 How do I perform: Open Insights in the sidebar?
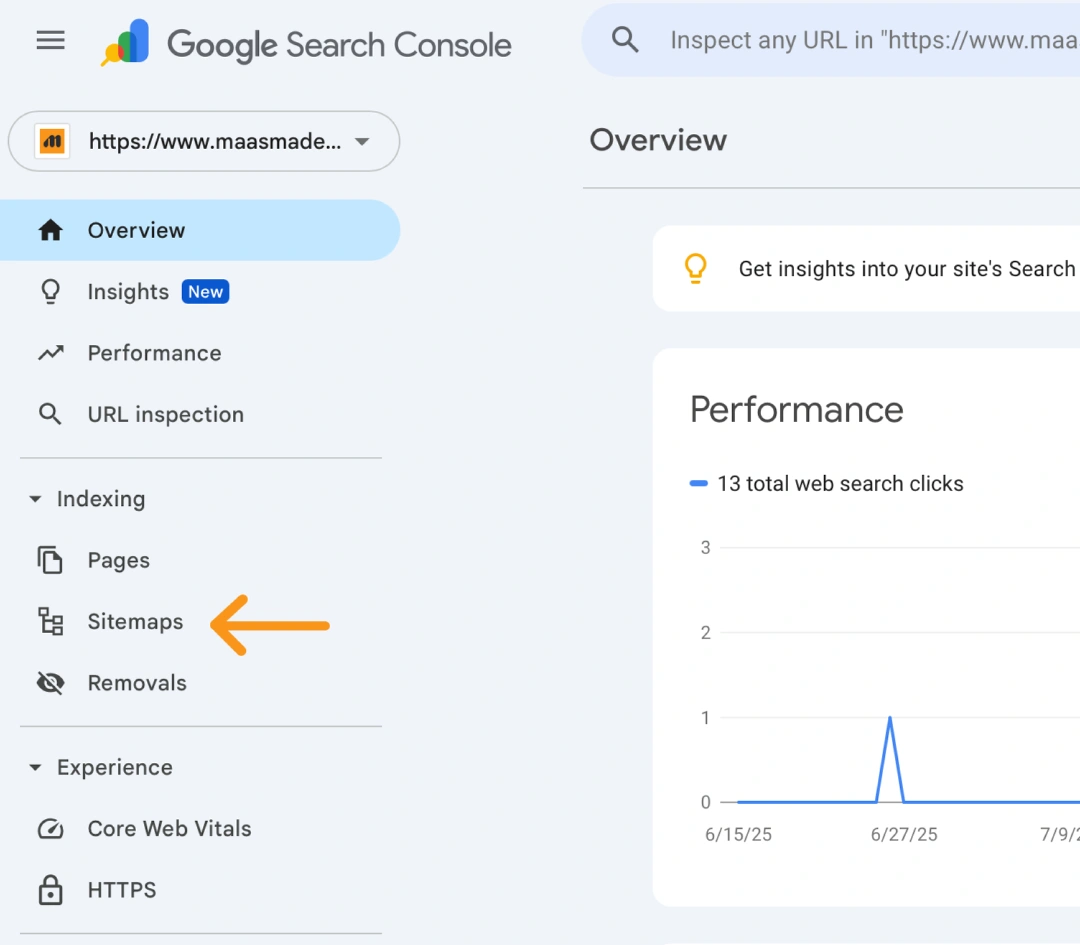pyautogui.click(x=128, y=291)
